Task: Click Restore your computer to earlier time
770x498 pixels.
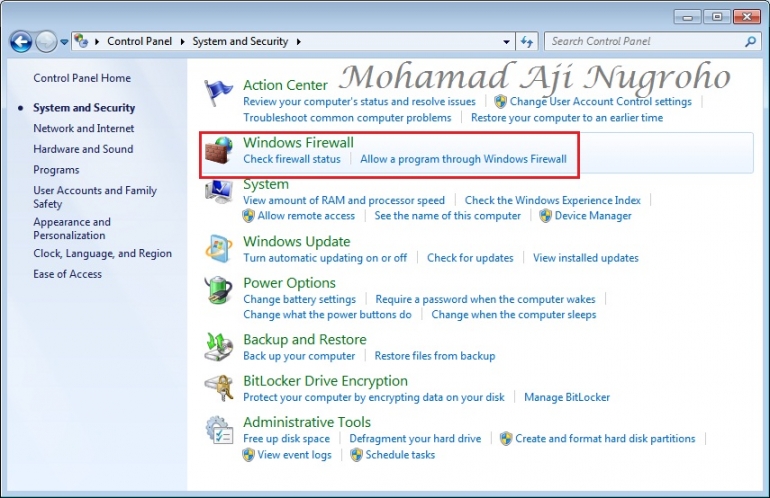Action: click(x=567, y=118)
